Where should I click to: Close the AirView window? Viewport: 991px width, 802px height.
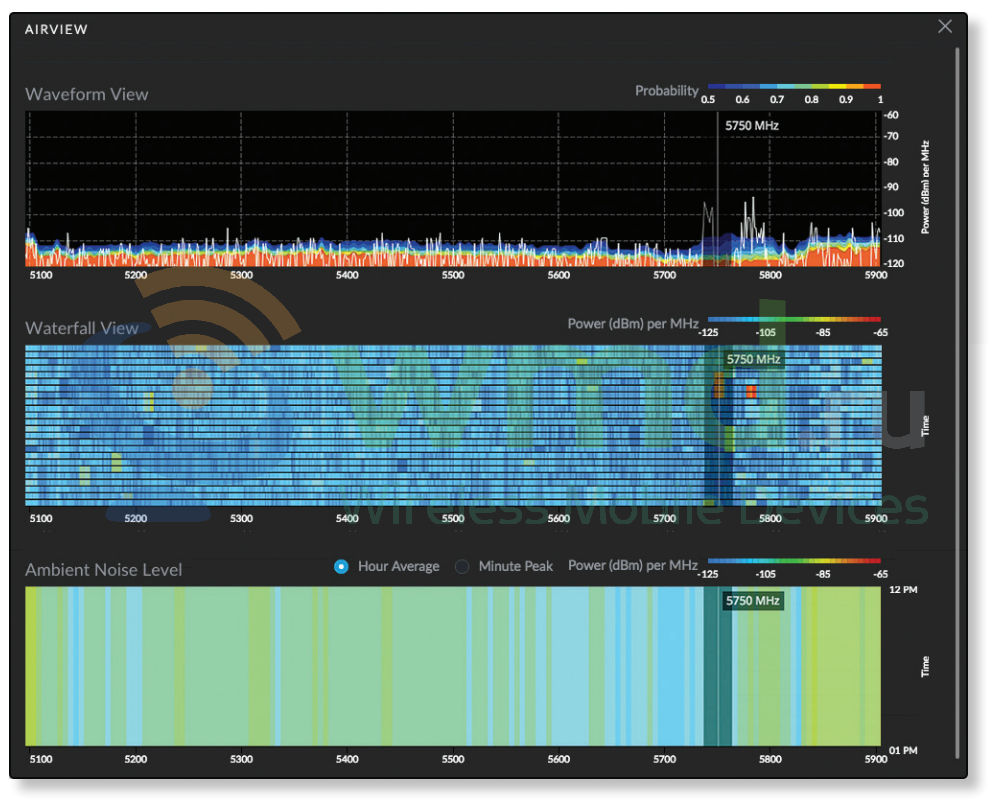point(945,27)
